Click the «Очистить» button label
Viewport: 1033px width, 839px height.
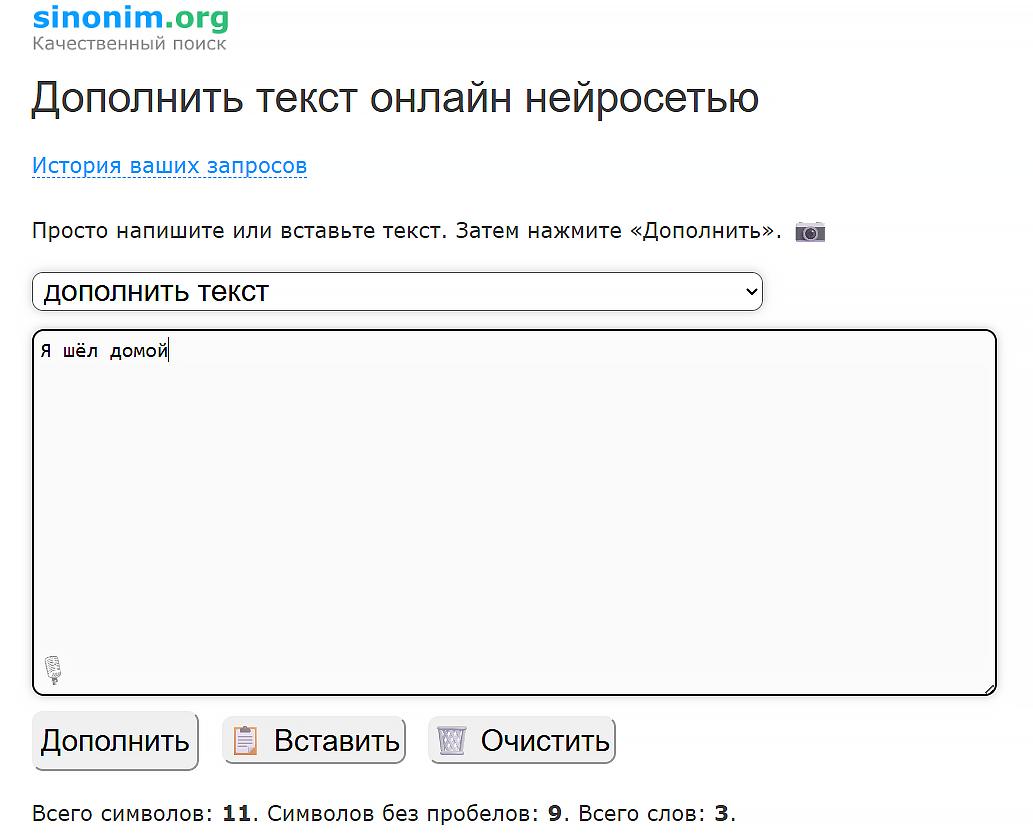pos(544,741)
